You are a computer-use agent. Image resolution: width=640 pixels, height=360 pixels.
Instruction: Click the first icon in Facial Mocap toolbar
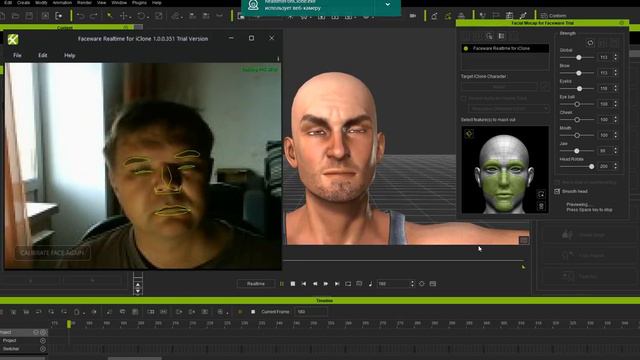(489, 36)
